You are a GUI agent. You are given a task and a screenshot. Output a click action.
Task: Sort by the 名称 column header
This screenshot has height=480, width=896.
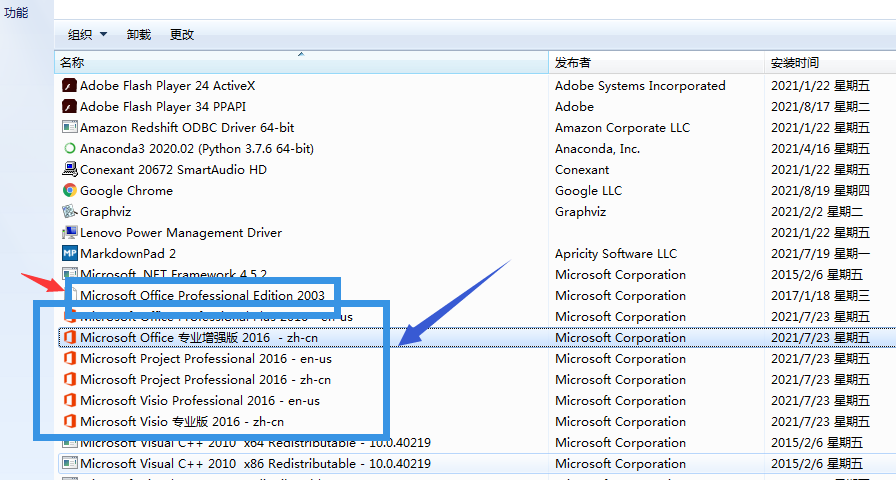coord(302,63)
